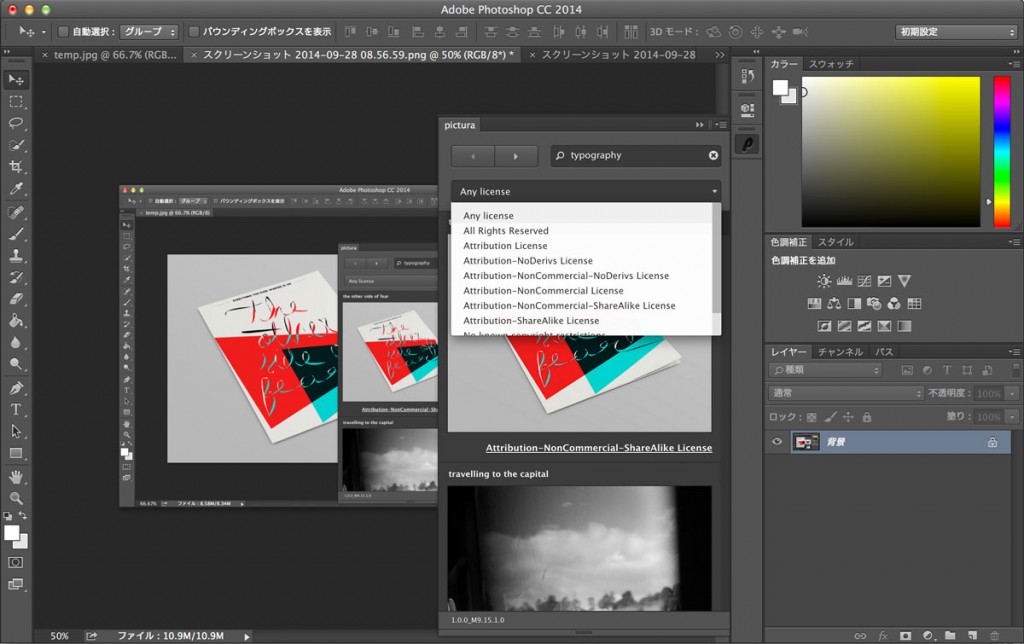Select the Eraser tool
The width and height of the screenshot is (1024, 644).
[x=16, y=298]
